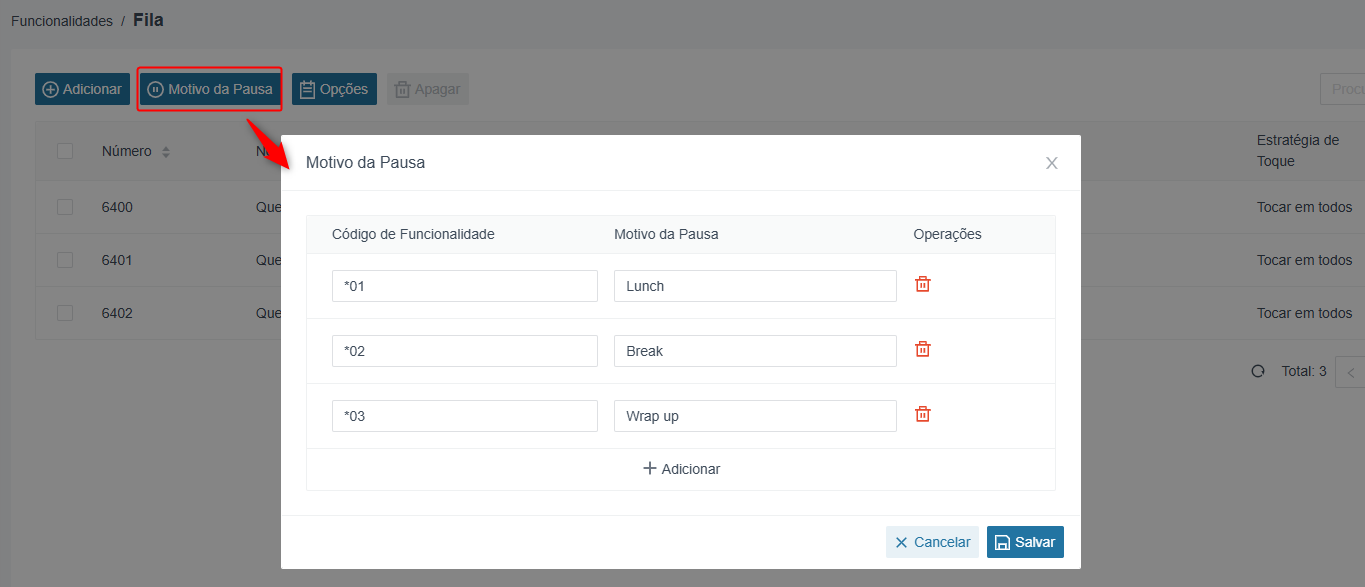Viewport: 1365px width, 587px height.
Task: Click Tocar em todos in row 6400
Action: click(1304, 207)
